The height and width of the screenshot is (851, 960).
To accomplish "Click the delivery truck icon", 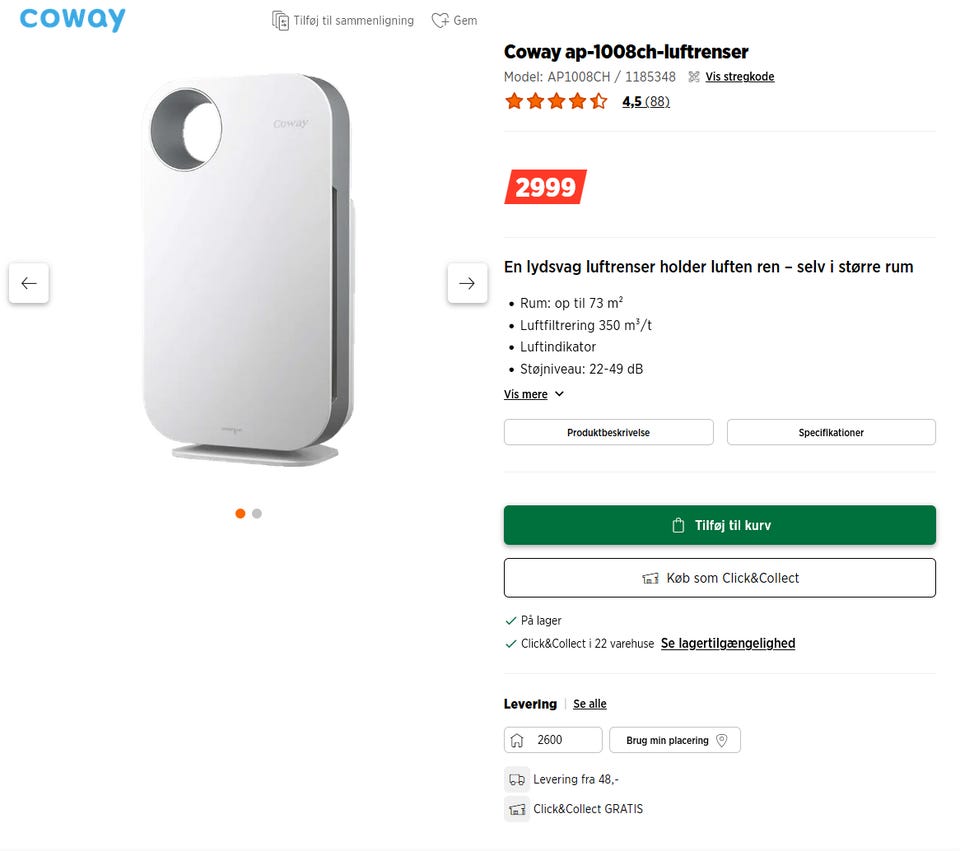I will pyautogui.click(x=517, y=780).
